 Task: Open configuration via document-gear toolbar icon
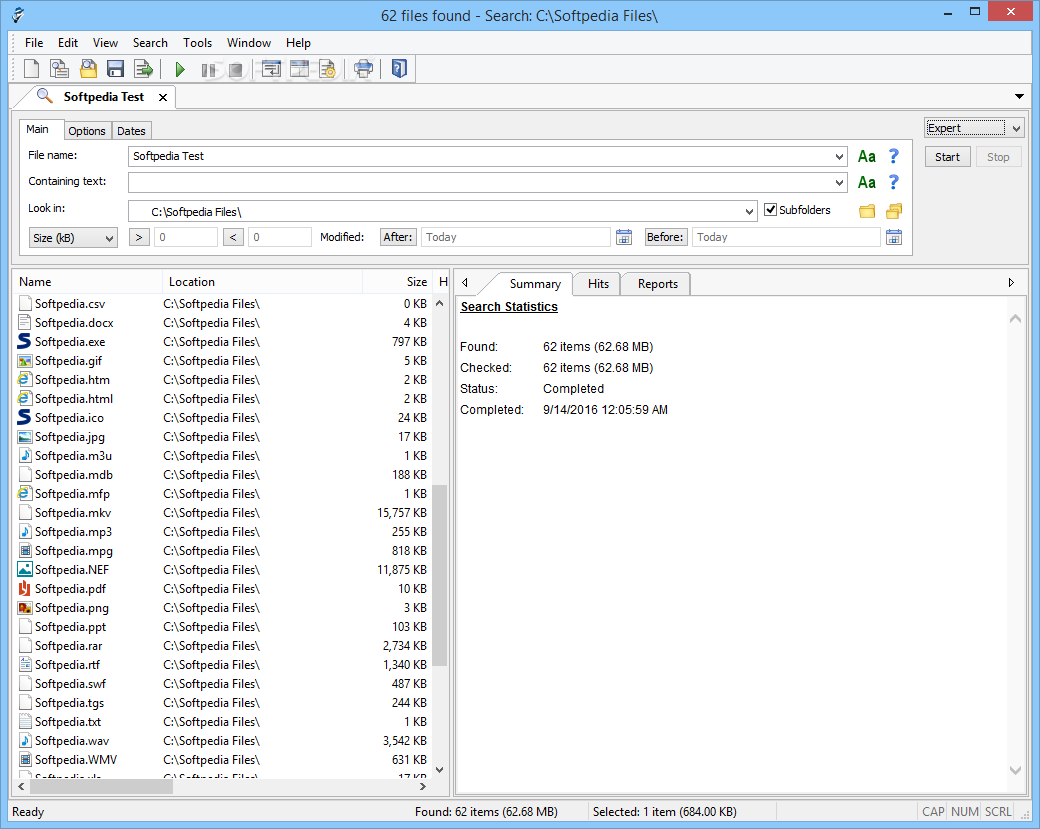click(327, 69)
